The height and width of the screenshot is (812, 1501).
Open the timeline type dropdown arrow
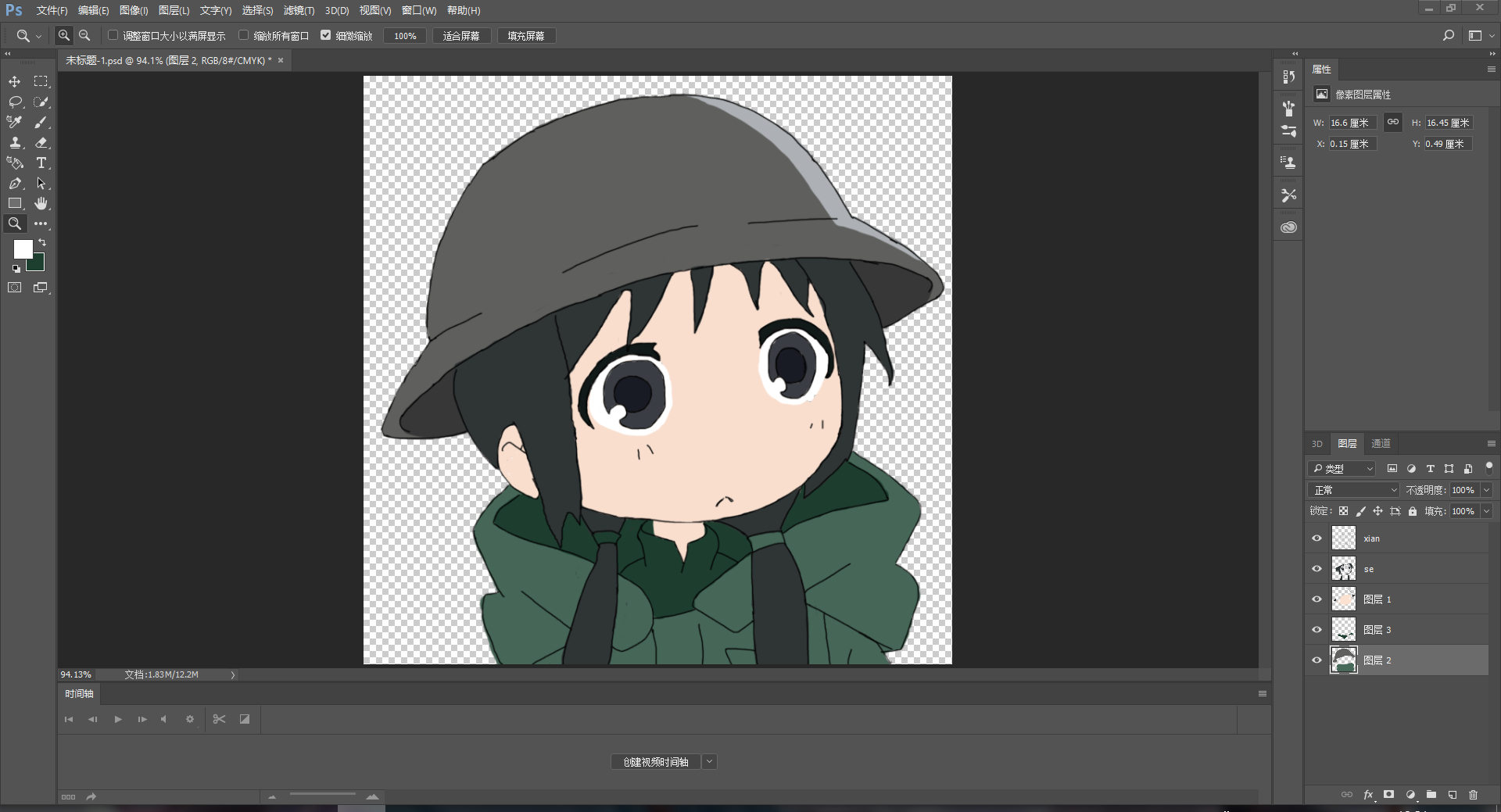pos(709,762)
